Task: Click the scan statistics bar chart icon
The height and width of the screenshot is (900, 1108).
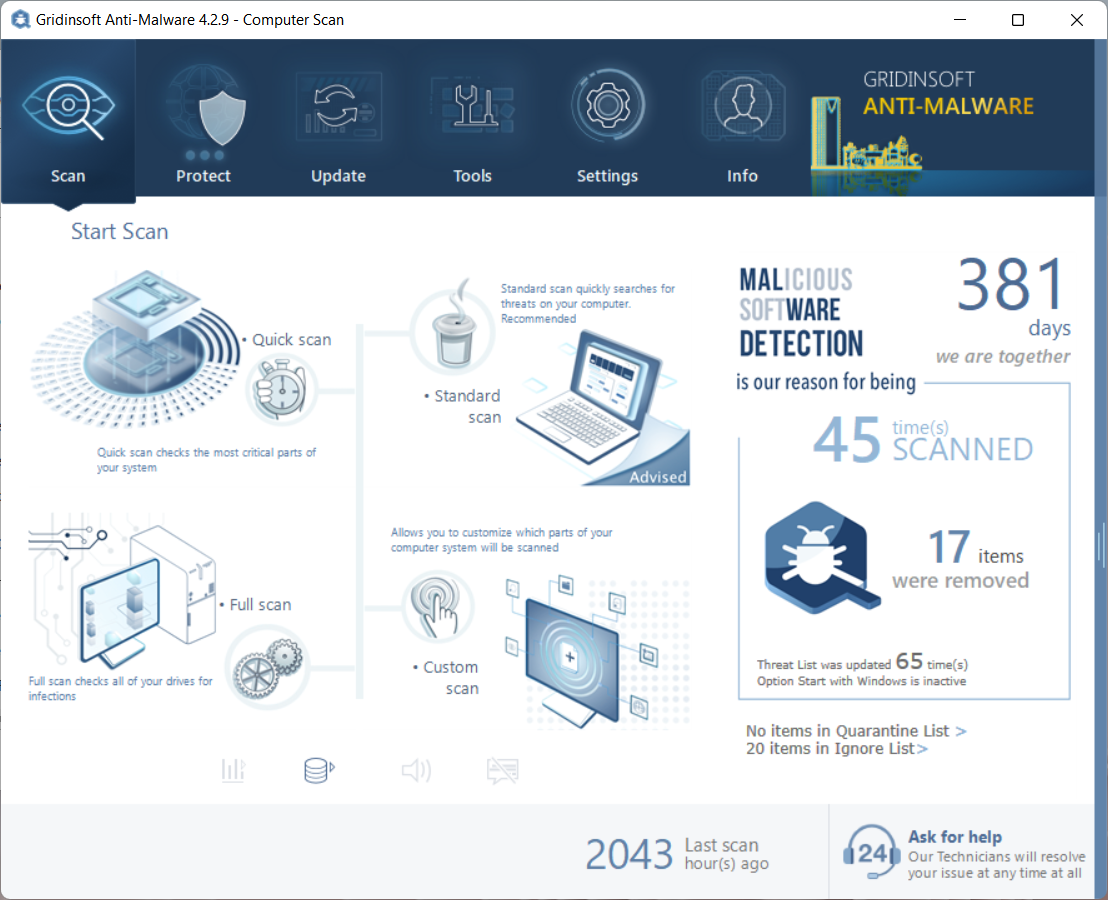Action: [233, 770]
